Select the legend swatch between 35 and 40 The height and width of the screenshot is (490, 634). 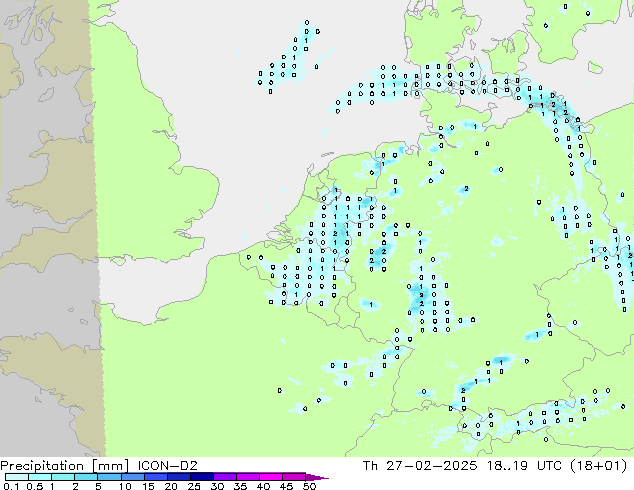(x=248, y=477)
